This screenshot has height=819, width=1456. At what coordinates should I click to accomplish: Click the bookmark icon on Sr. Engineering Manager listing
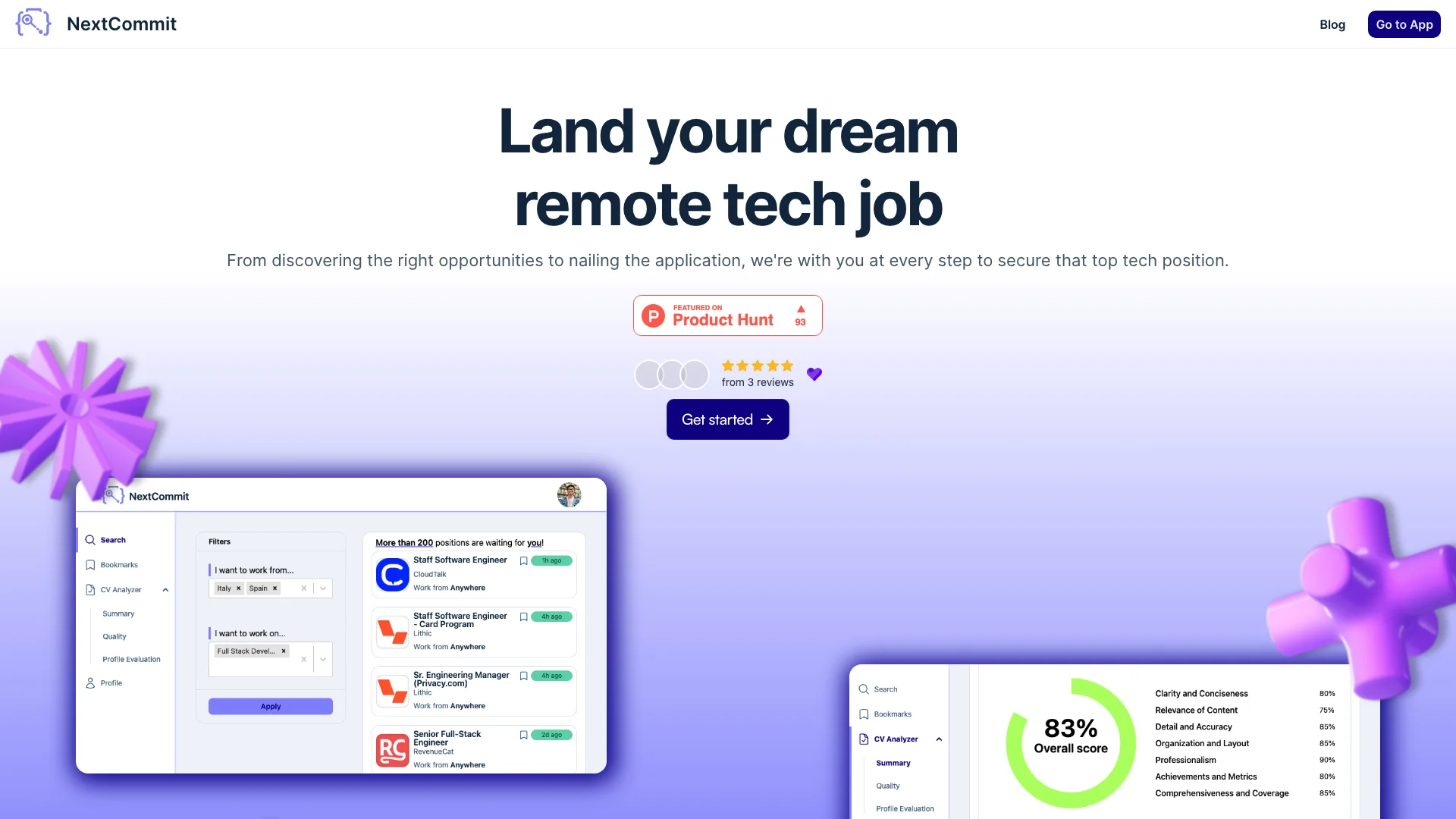[524, 676]
